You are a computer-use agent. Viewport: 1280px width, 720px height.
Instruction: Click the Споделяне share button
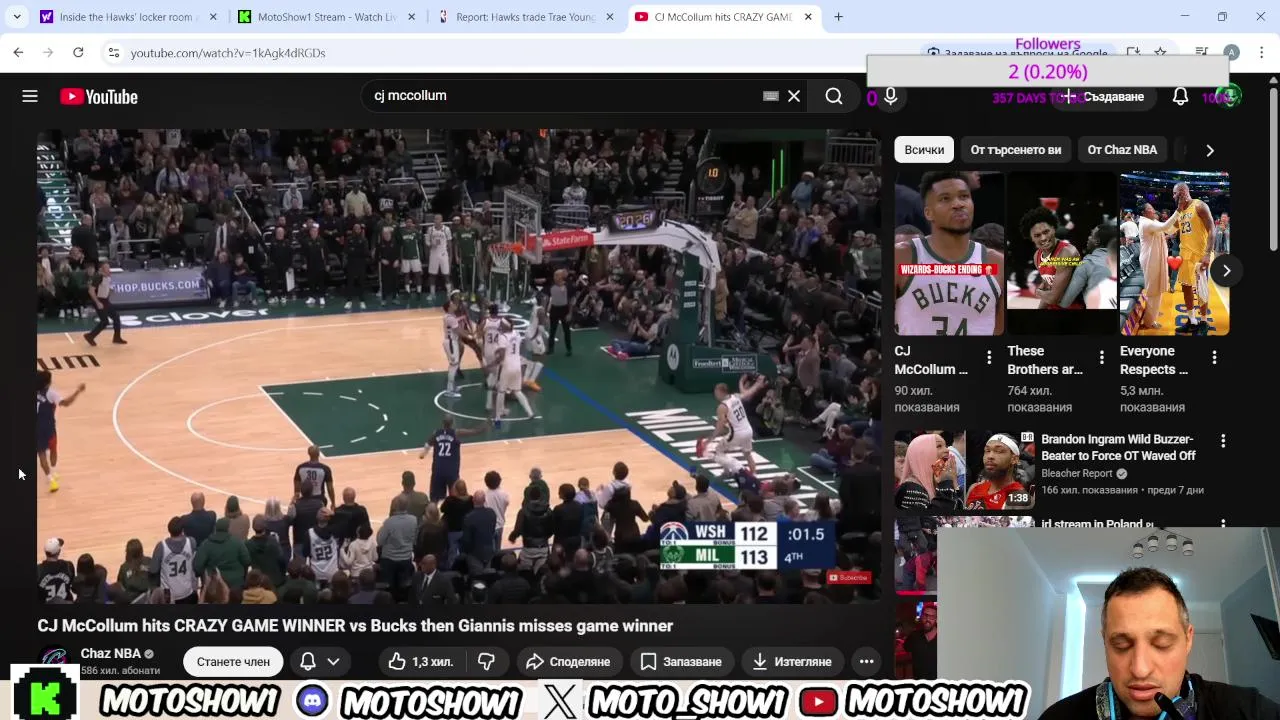(567, 661)
